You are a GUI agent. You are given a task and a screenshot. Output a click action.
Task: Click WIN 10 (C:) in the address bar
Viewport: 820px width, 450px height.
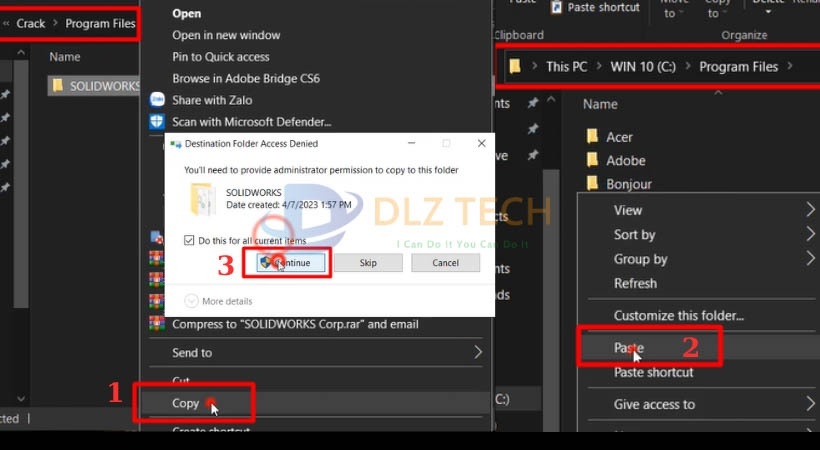(x=643, y=66)
